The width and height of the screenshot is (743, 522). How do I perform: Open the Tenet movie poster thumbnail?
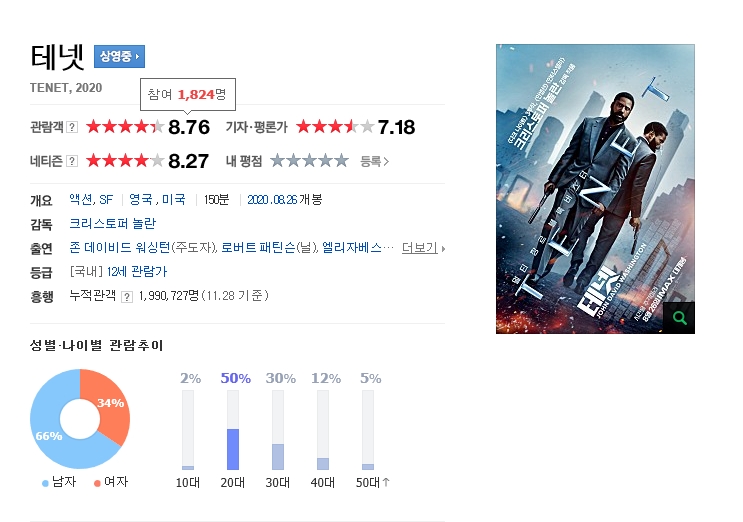pyautogui.click(x=595, y=189)
